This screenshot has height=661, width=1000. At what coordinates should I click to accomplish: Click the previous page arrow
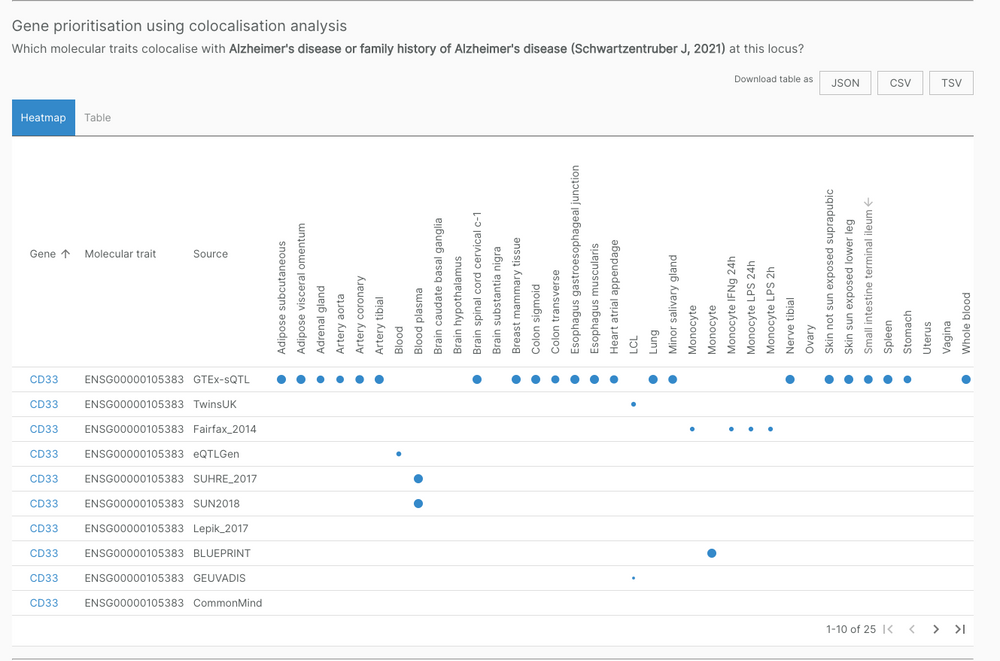tap(912, 629)
